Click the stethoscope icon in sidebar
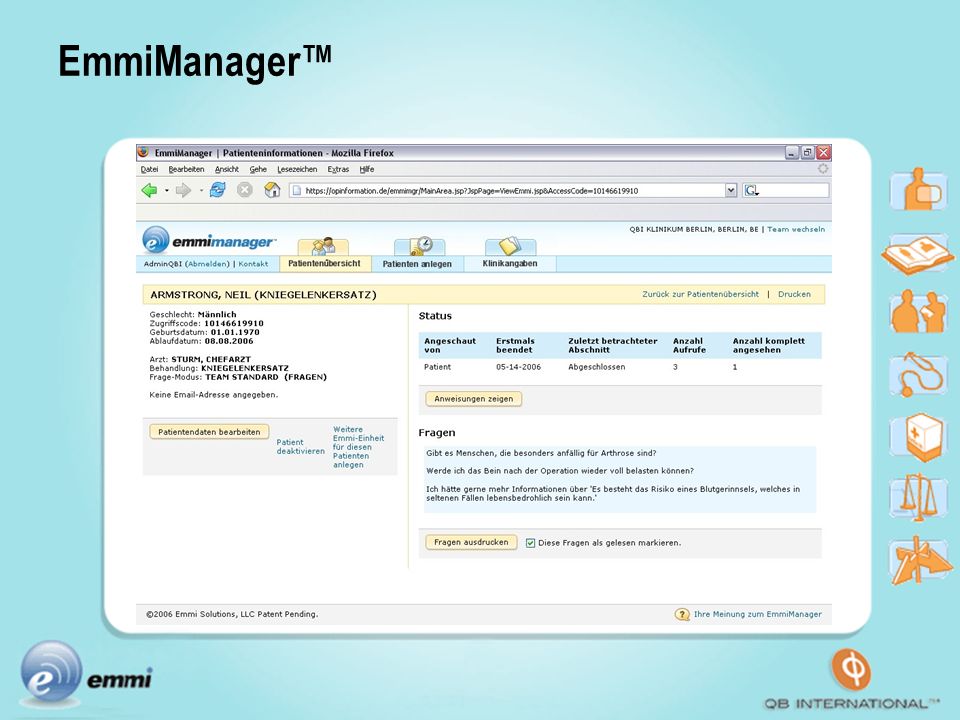Image resolution: width=960 pixels, height=720 pixels. (x=918, y=374)
